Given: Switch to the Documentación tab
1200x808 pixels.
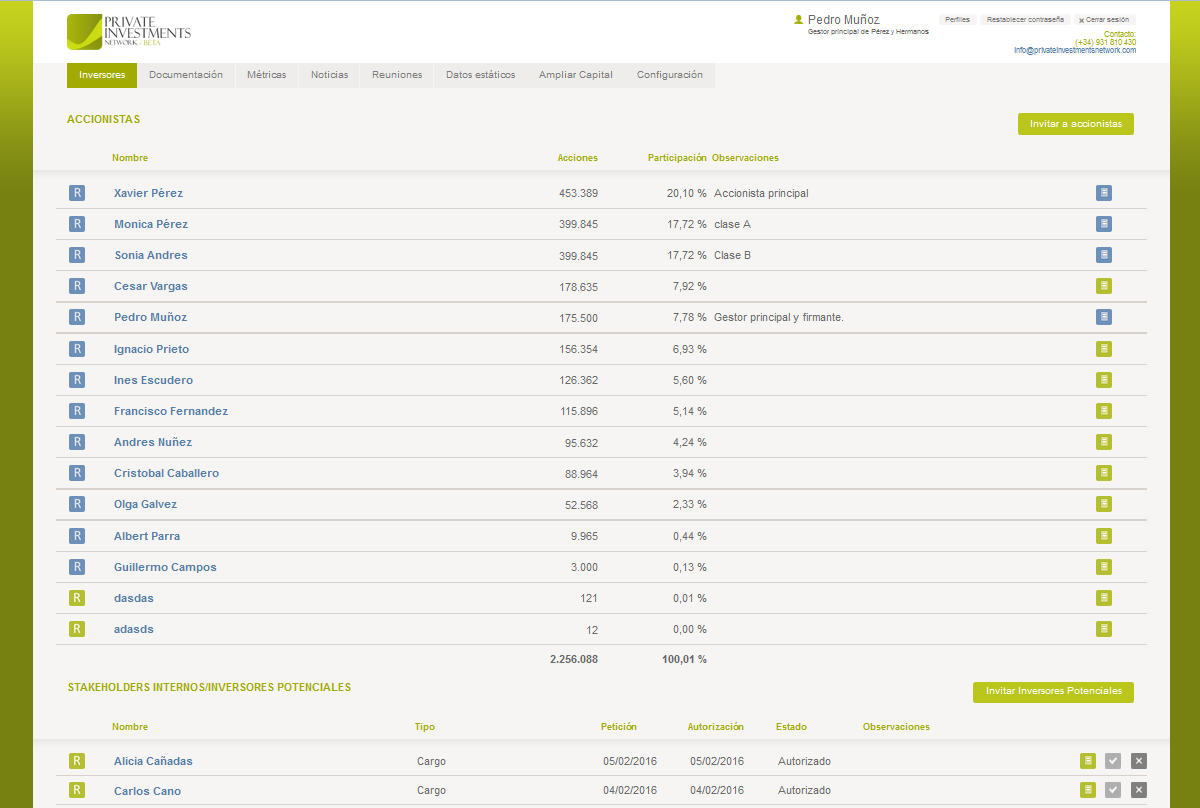Looking at the screenshot, I should click(x=186, y=75).
